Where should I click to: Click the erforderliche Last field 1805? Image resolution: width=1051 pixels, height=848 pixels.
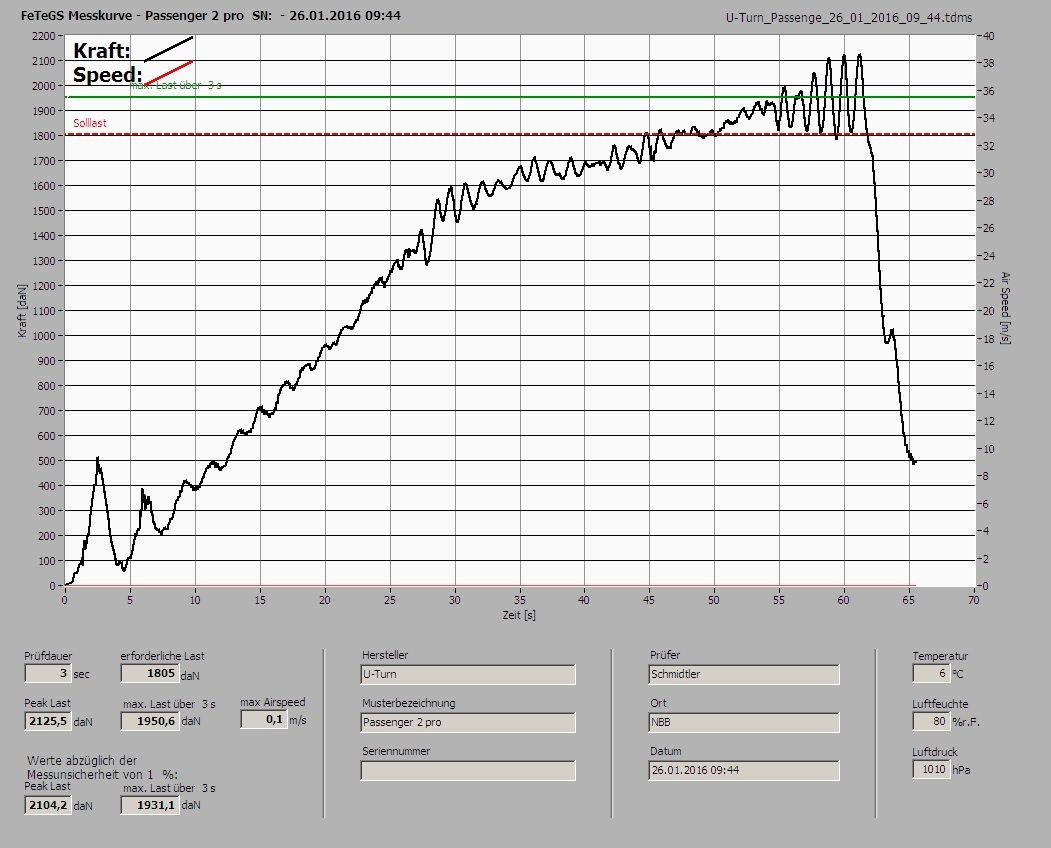pyautogui.click(x=149, y=673)
